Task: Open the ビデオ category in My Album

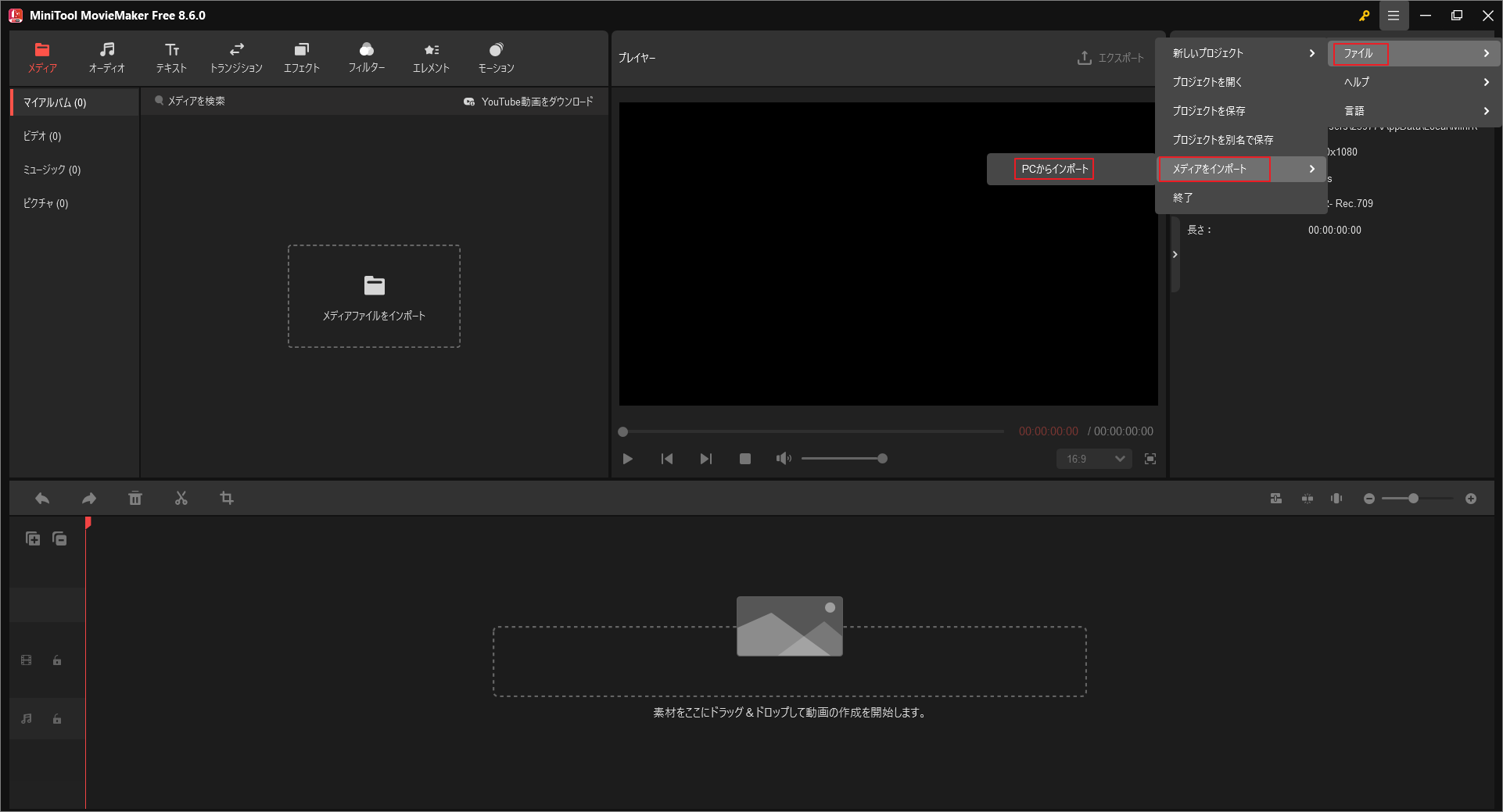Action: pyautogui.click(x=41, y=135)
